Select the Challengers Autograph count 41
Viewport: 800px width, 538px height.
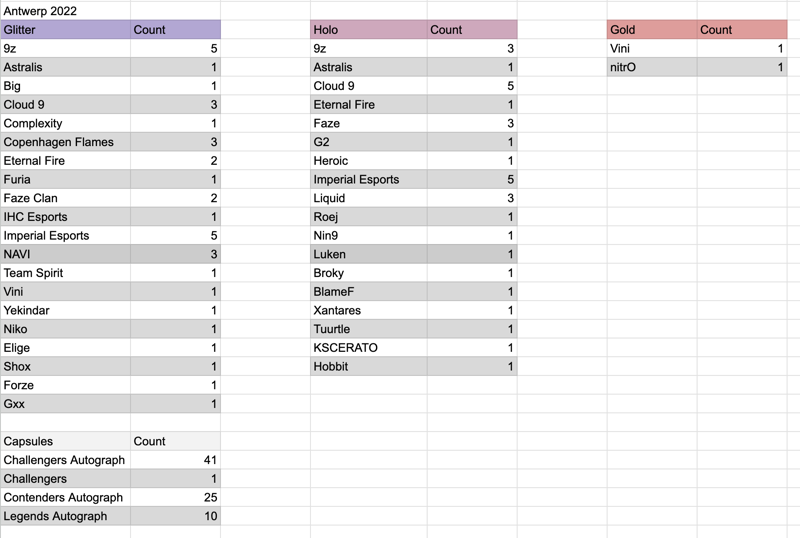[x=175, y=460]
